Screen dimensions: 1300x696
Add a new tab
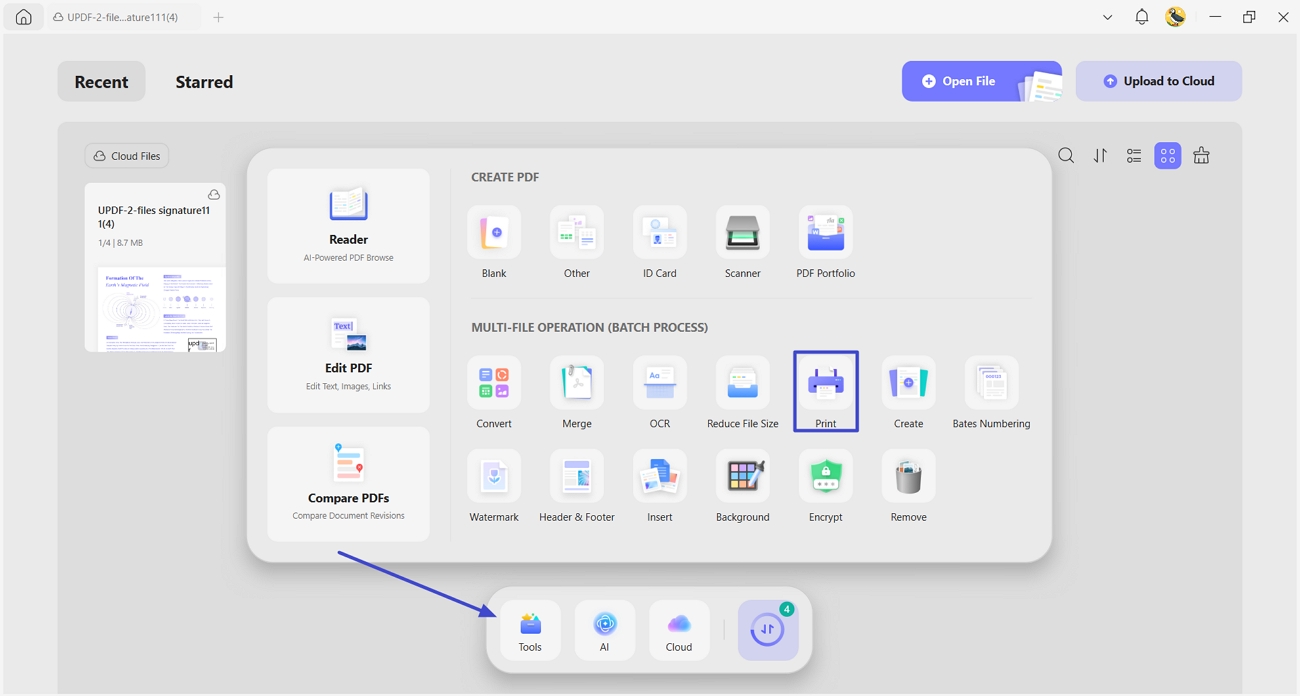pos(218,17)
